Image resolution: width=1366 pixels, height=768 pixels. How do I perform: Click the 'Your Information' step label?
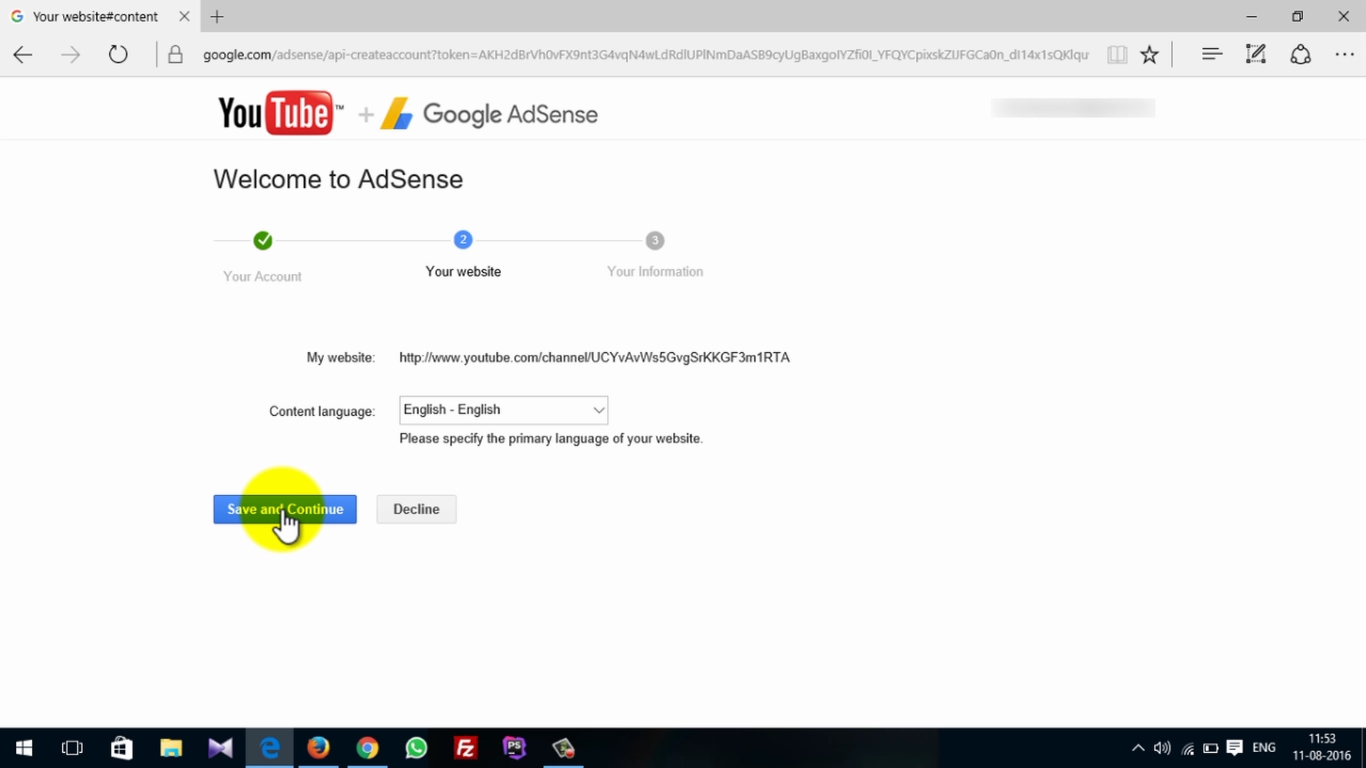tap(655, 271)
